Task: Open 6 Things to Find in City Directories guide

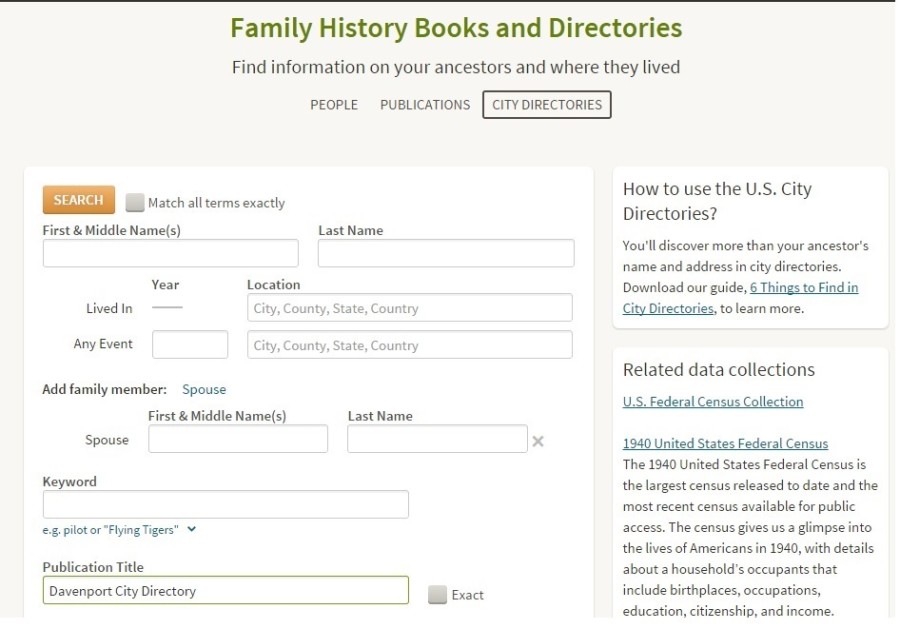Action: point(740,298)
